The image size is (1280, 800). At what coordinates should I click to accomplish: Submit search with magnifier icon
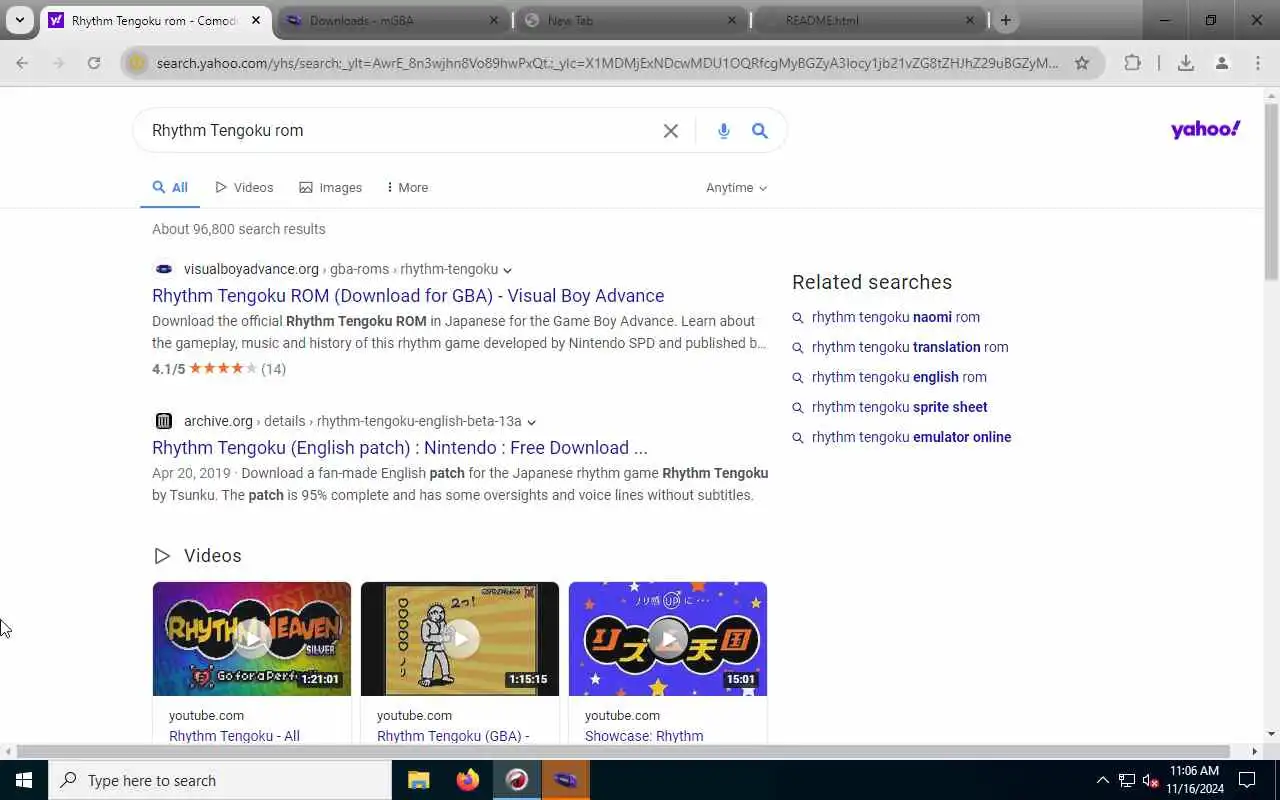(x=760, y=131)
